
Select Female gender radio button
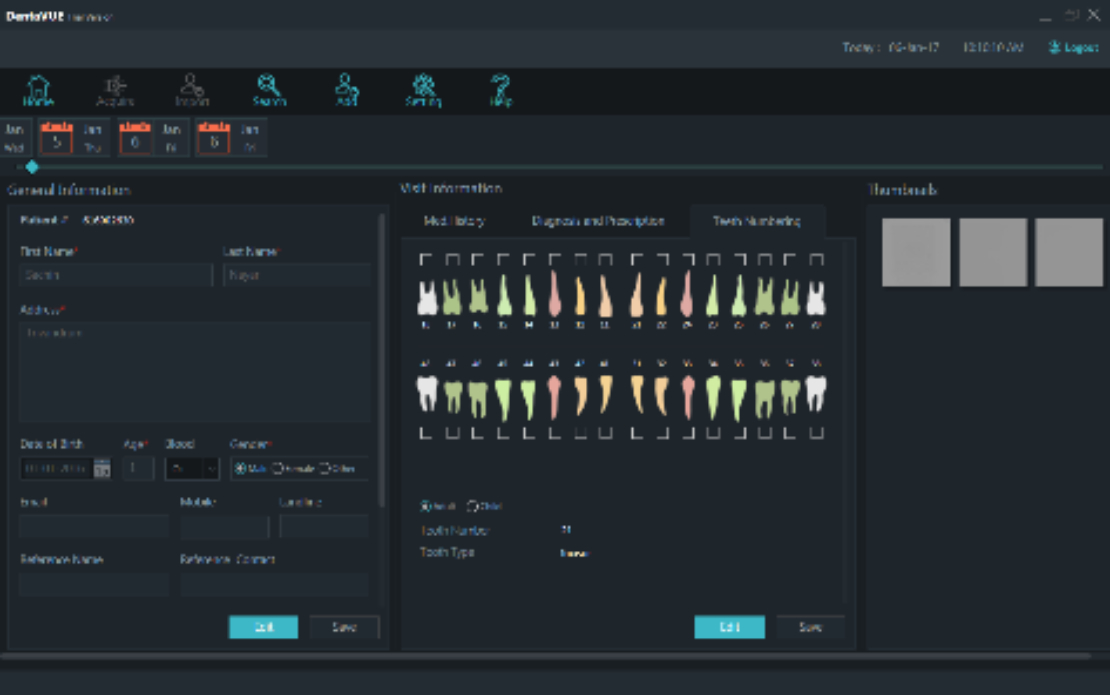[278, 469]
